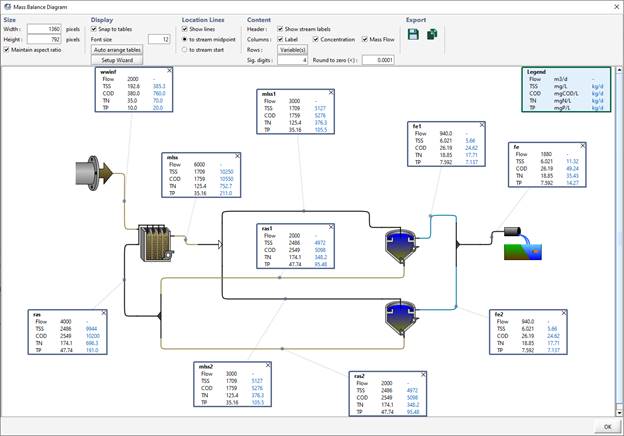The width and height of the screenshot is (624, 436).
Task: Open the Setup Wizard
Action: pos(117,60)
